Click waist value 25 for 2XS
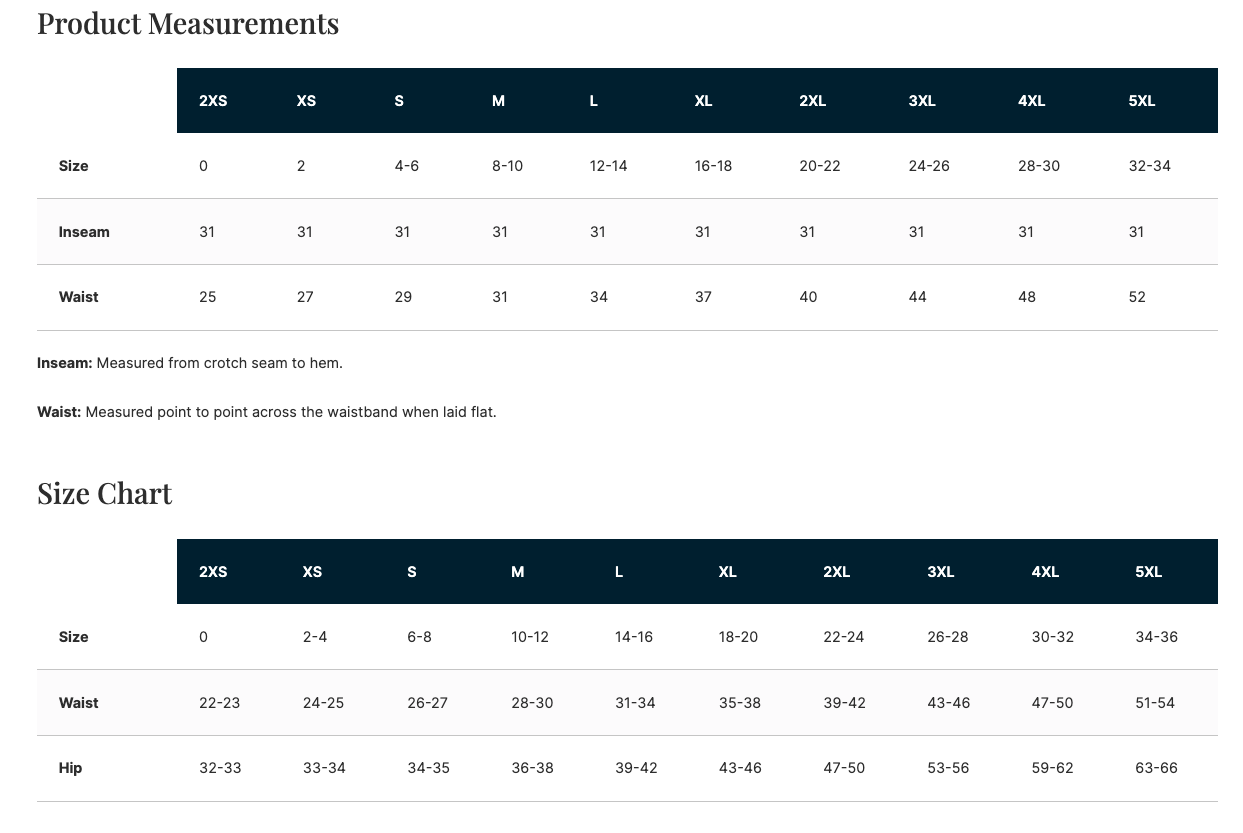 pos(207,297)
